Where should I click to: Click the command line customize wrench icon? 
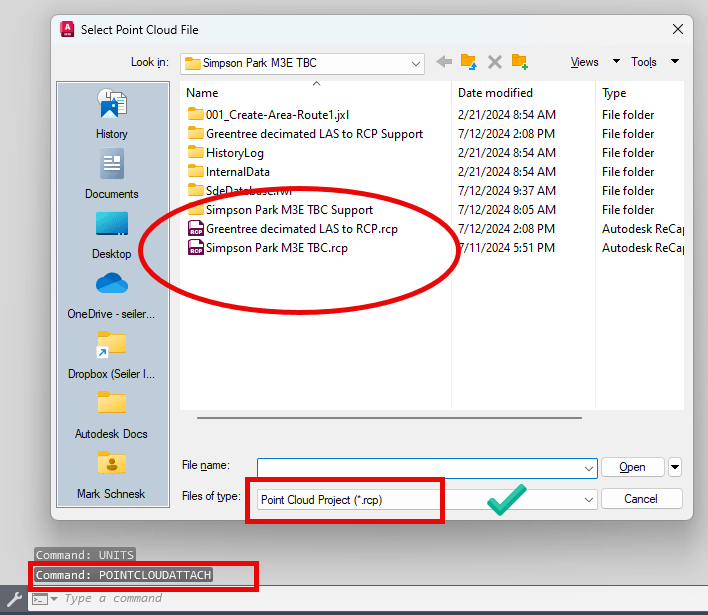coord(14,599)
